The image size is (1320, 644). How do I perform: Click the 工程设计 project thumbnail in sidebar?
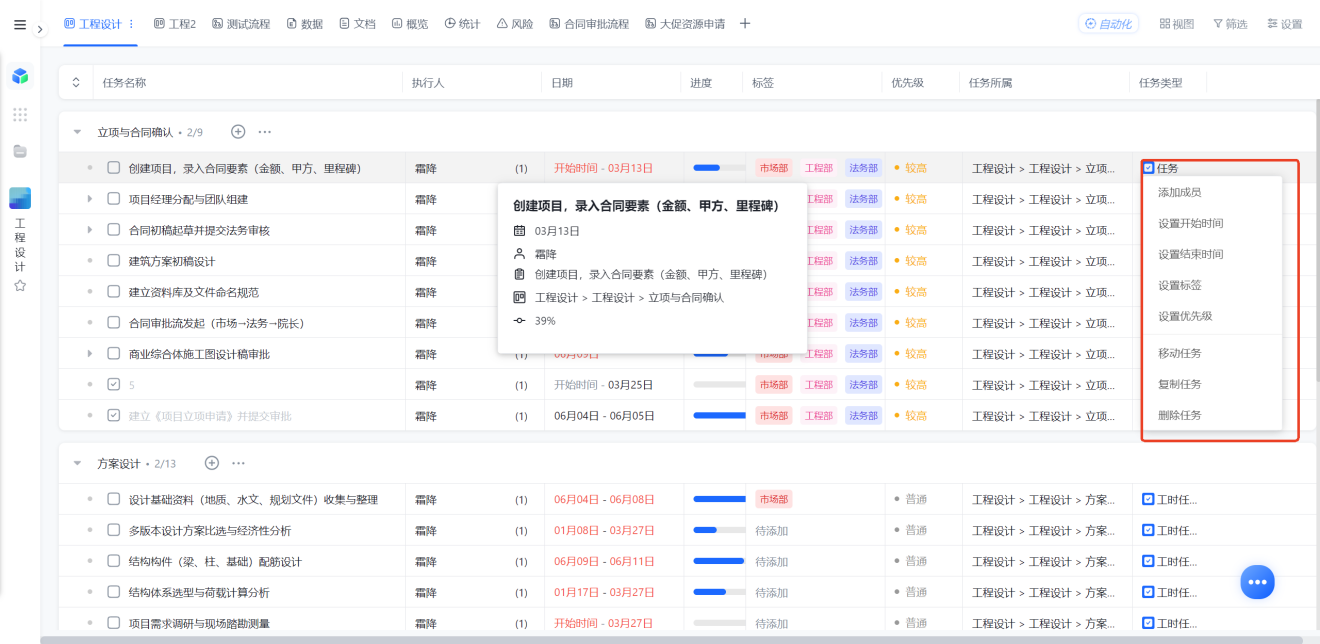pyautogui.click(x=20, y=198)
